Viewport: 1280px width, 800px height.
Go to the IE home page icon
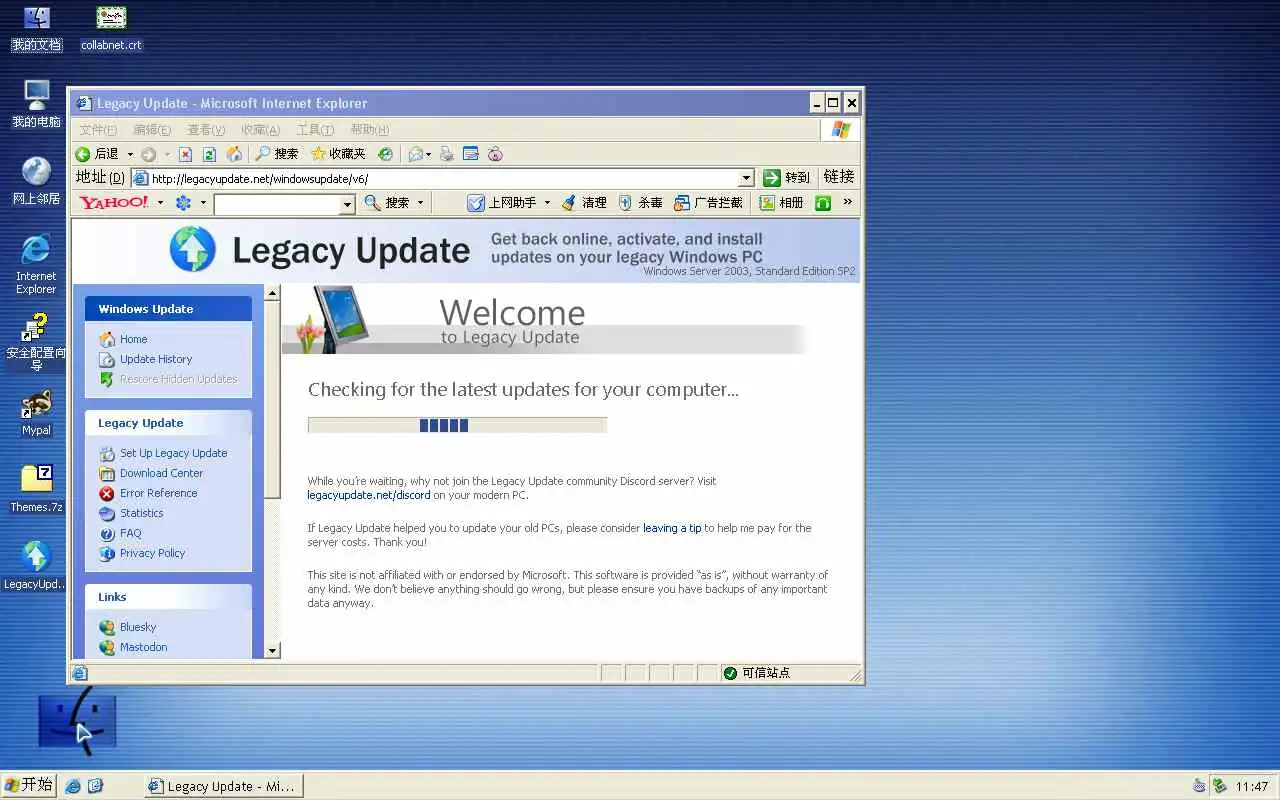coord(234,154)
